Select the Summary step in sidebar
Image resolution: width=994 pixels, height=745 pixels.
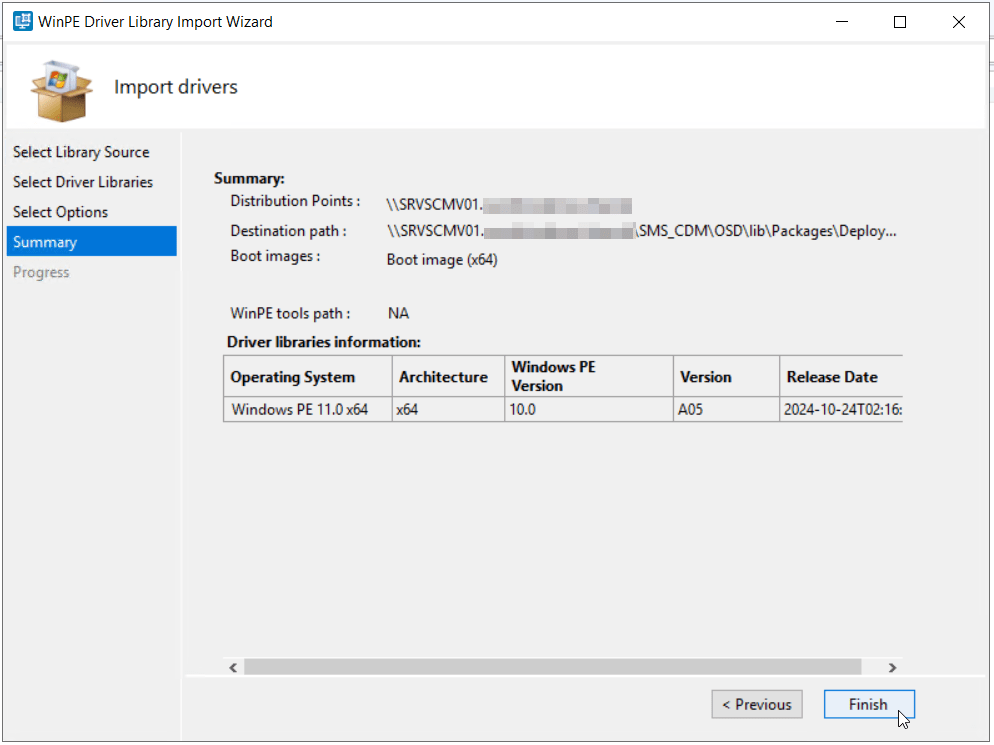(x=45, y=242)
